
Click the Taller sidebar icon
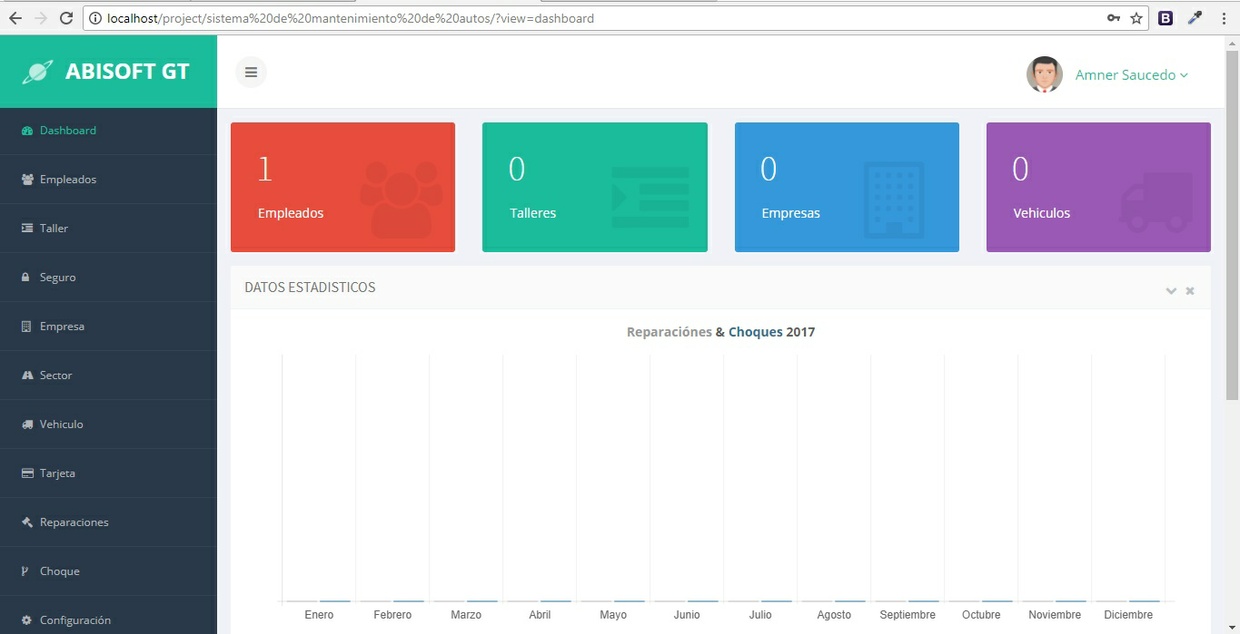point(27,229)
